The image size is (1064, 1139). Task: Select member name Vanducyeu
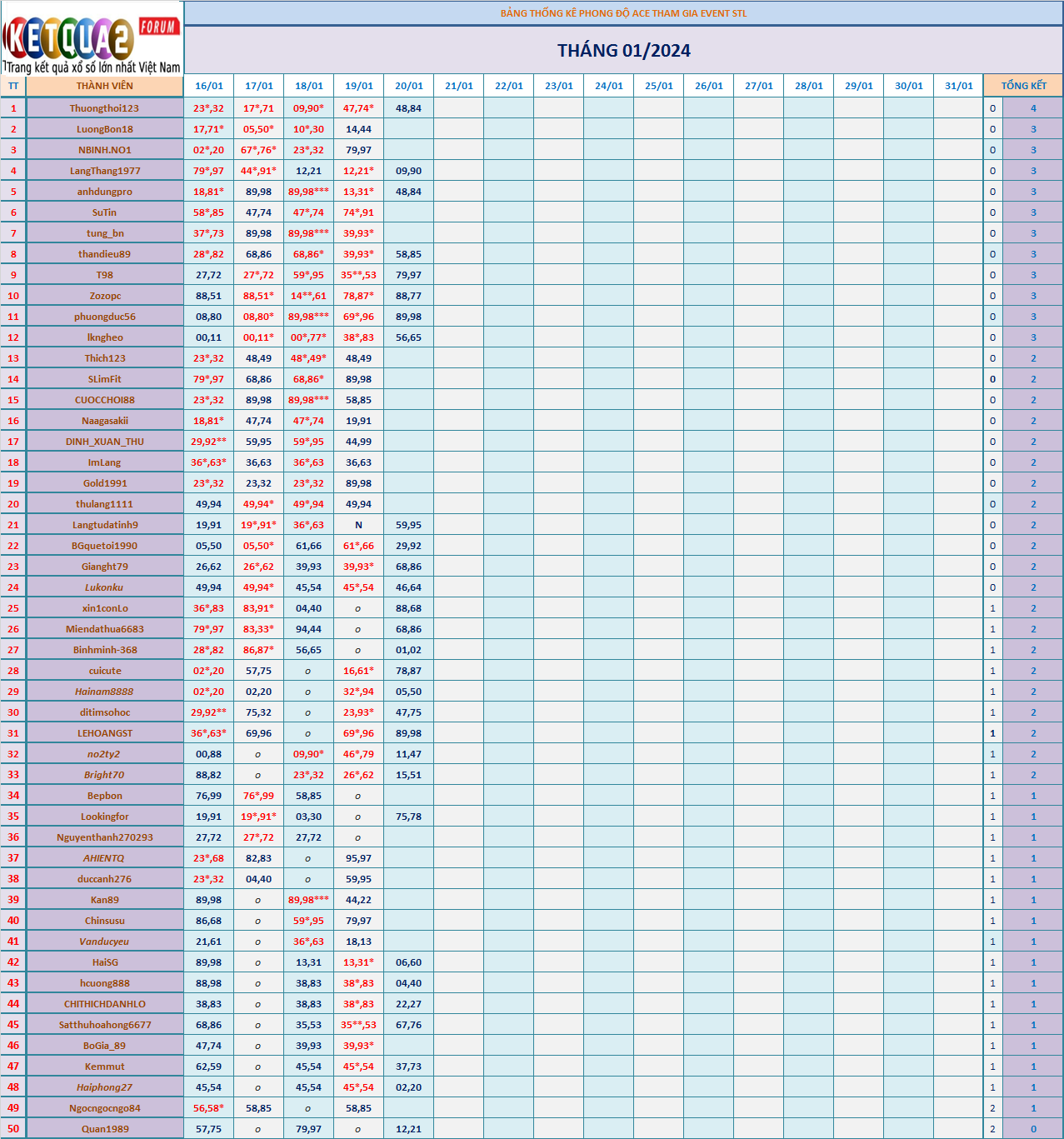click(105, 942)
